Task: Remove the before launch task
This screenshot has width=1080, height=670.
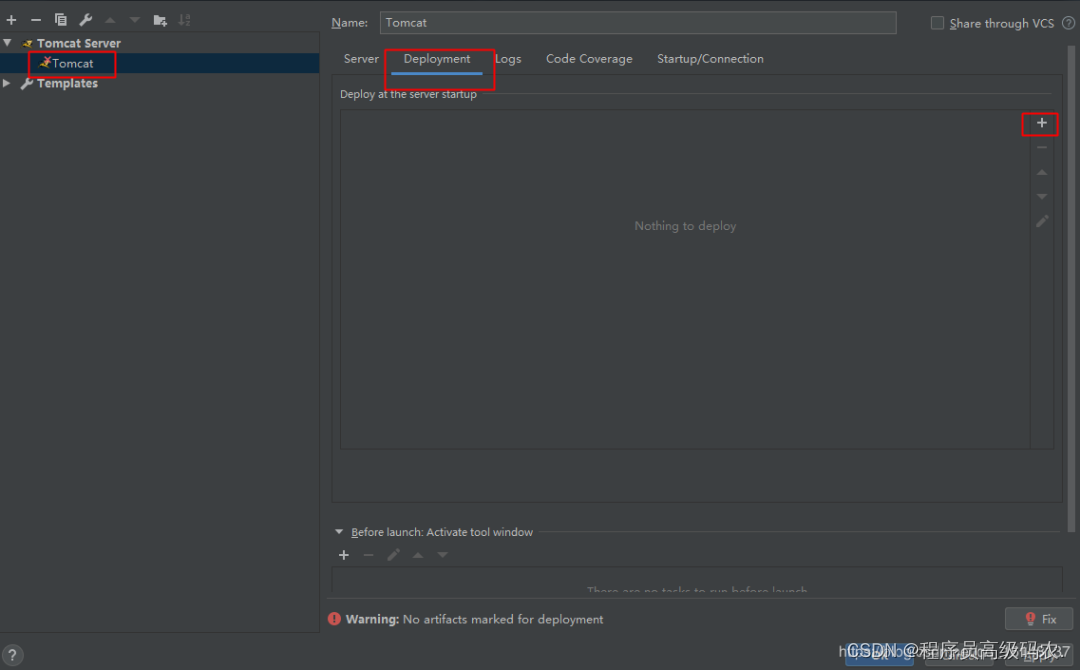Action: coord(368,555)
